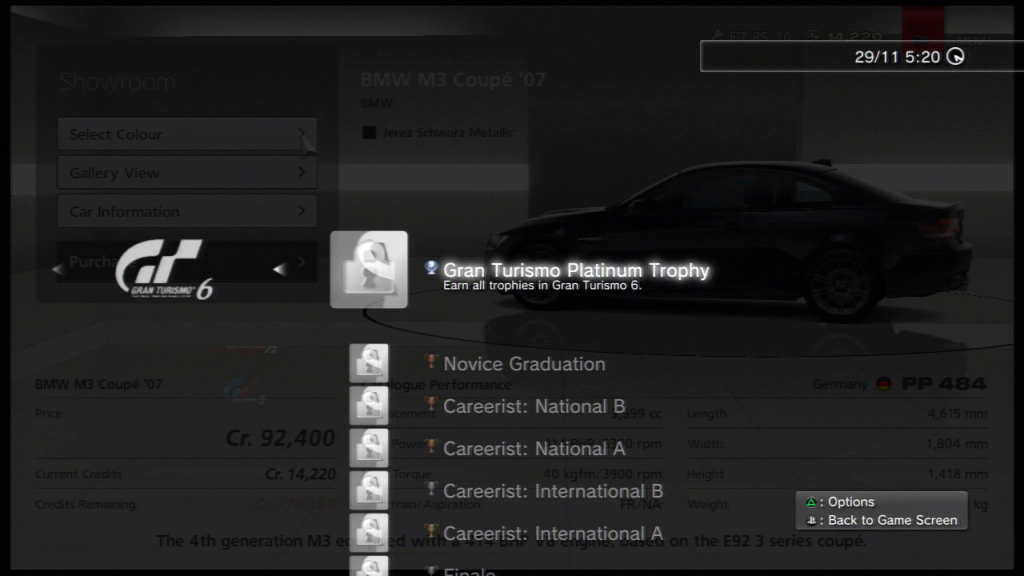Expand the Gallery View chevron
The width and height of the screenshot is (1024, 576).
tap(302, 173)
